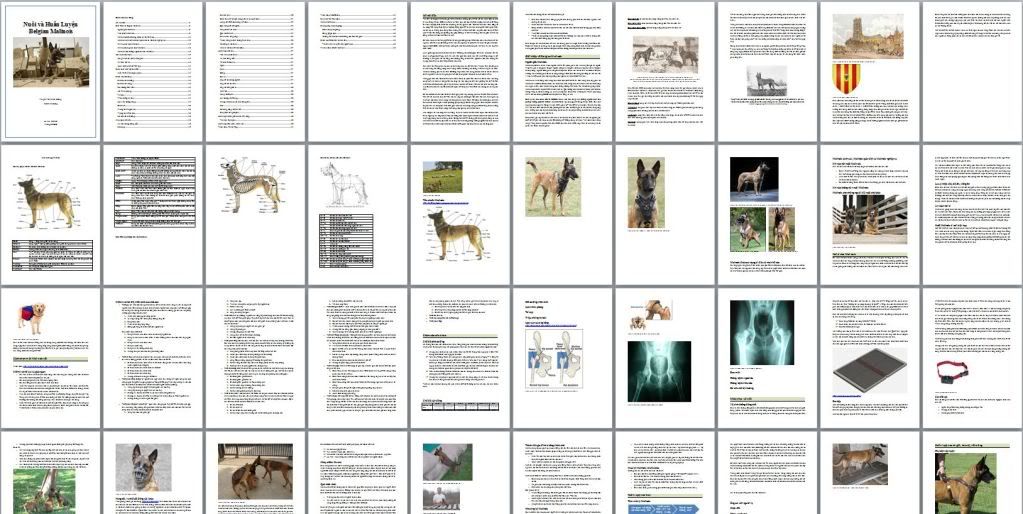This screenshot has height=514, width=1023.
Task: Open page with dog walking on a treadmill
Action: (x=870, y=472)
